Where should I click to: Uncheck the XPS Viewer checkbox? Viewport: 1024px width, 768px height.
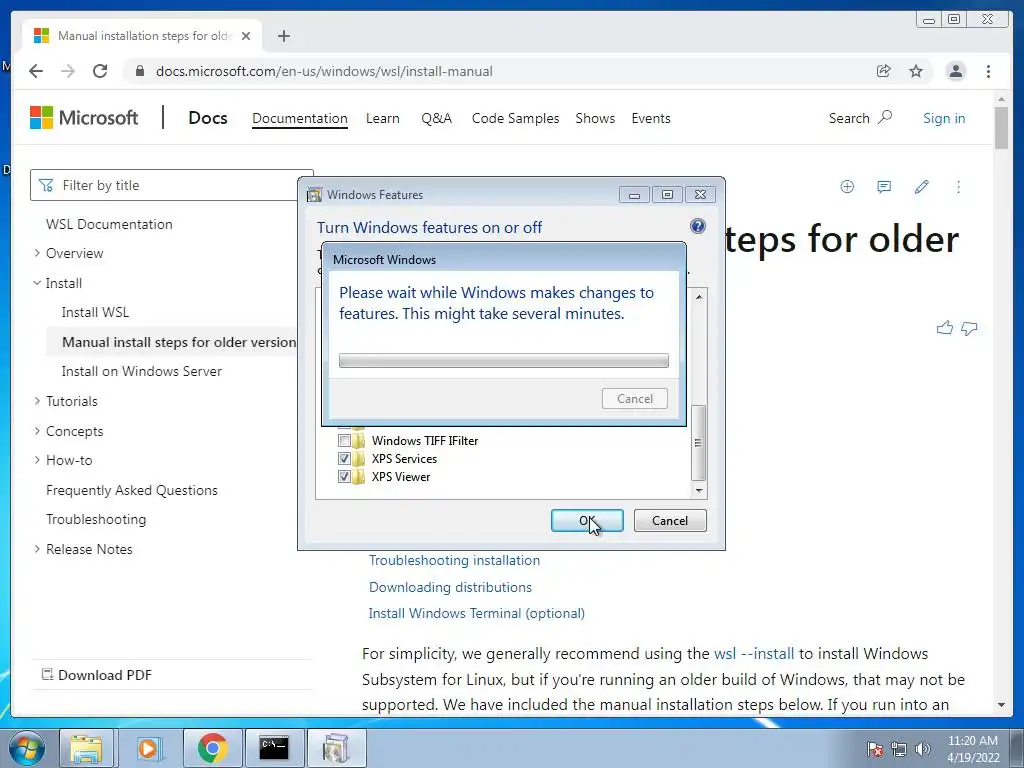click(344, 477)
